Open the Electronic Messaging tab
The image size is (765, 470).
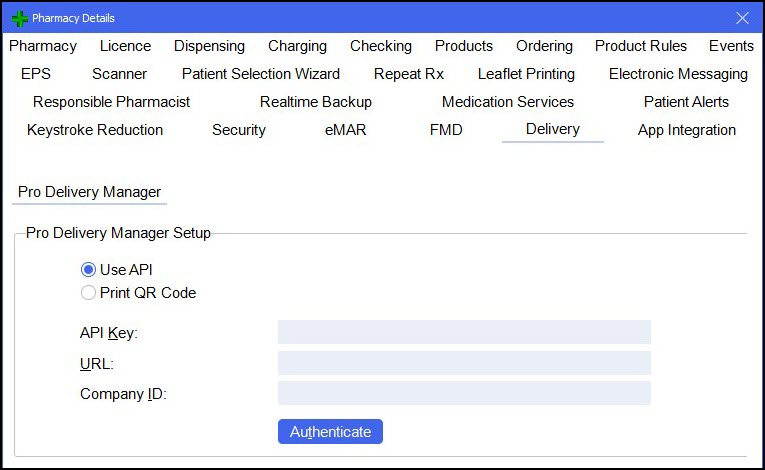678,74
